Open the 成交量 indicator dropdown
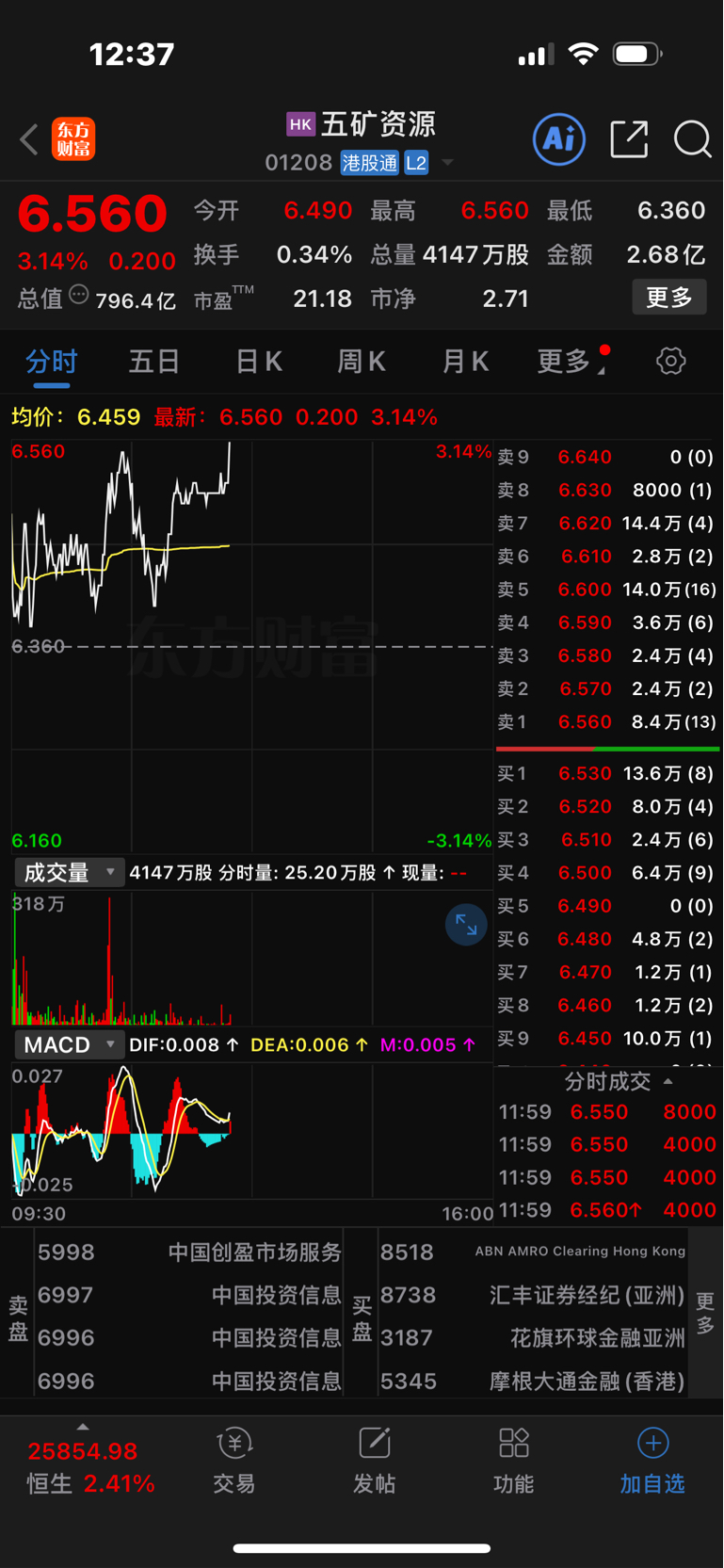The width and height of the screenshot is (724, 1568). [69, 873]
